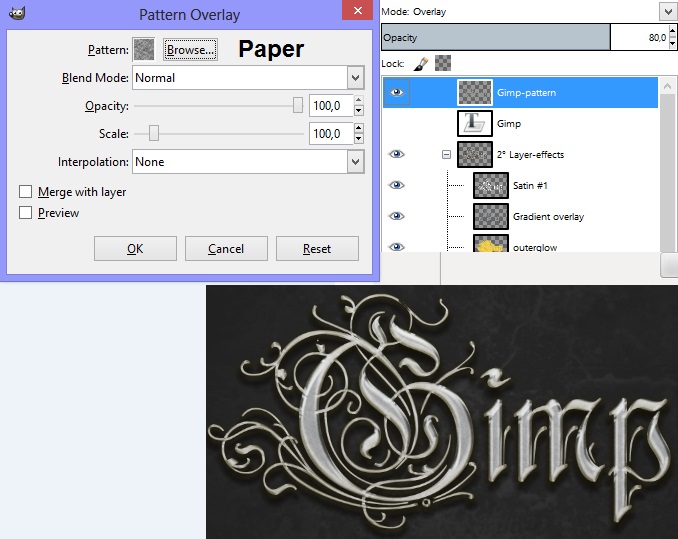Toggle lock pixels paintbrush icon
Screen dimensions: 678x539
(419, 64)
